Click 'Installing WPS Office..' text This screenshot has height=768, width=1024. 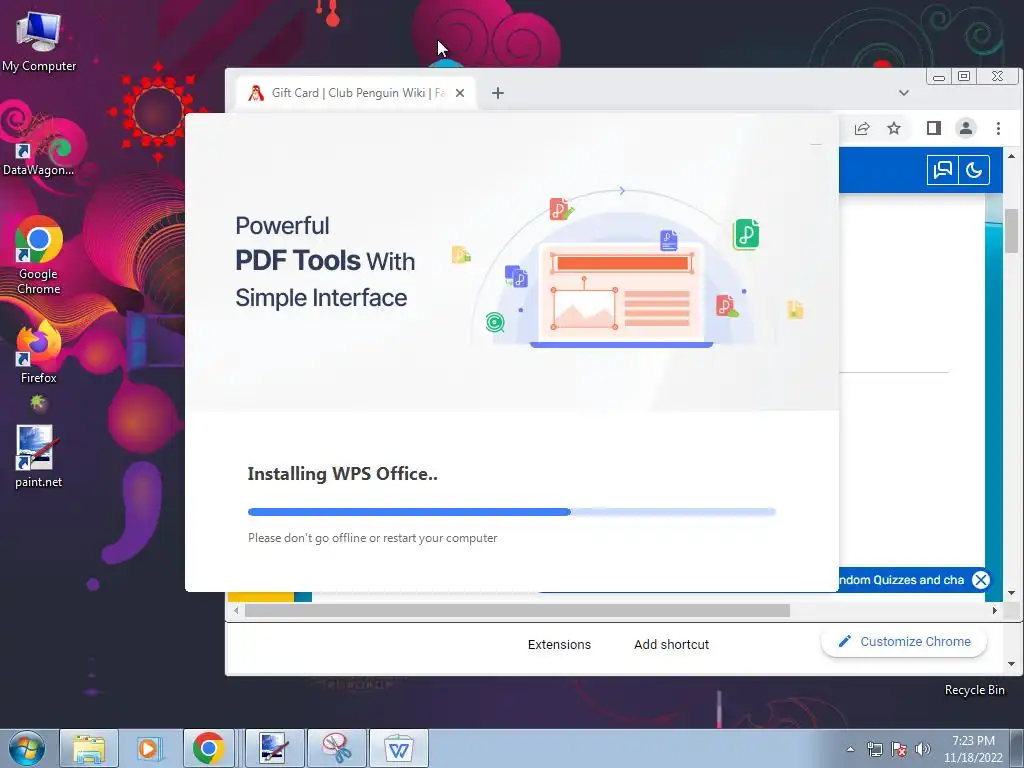[x=342, y=473]
